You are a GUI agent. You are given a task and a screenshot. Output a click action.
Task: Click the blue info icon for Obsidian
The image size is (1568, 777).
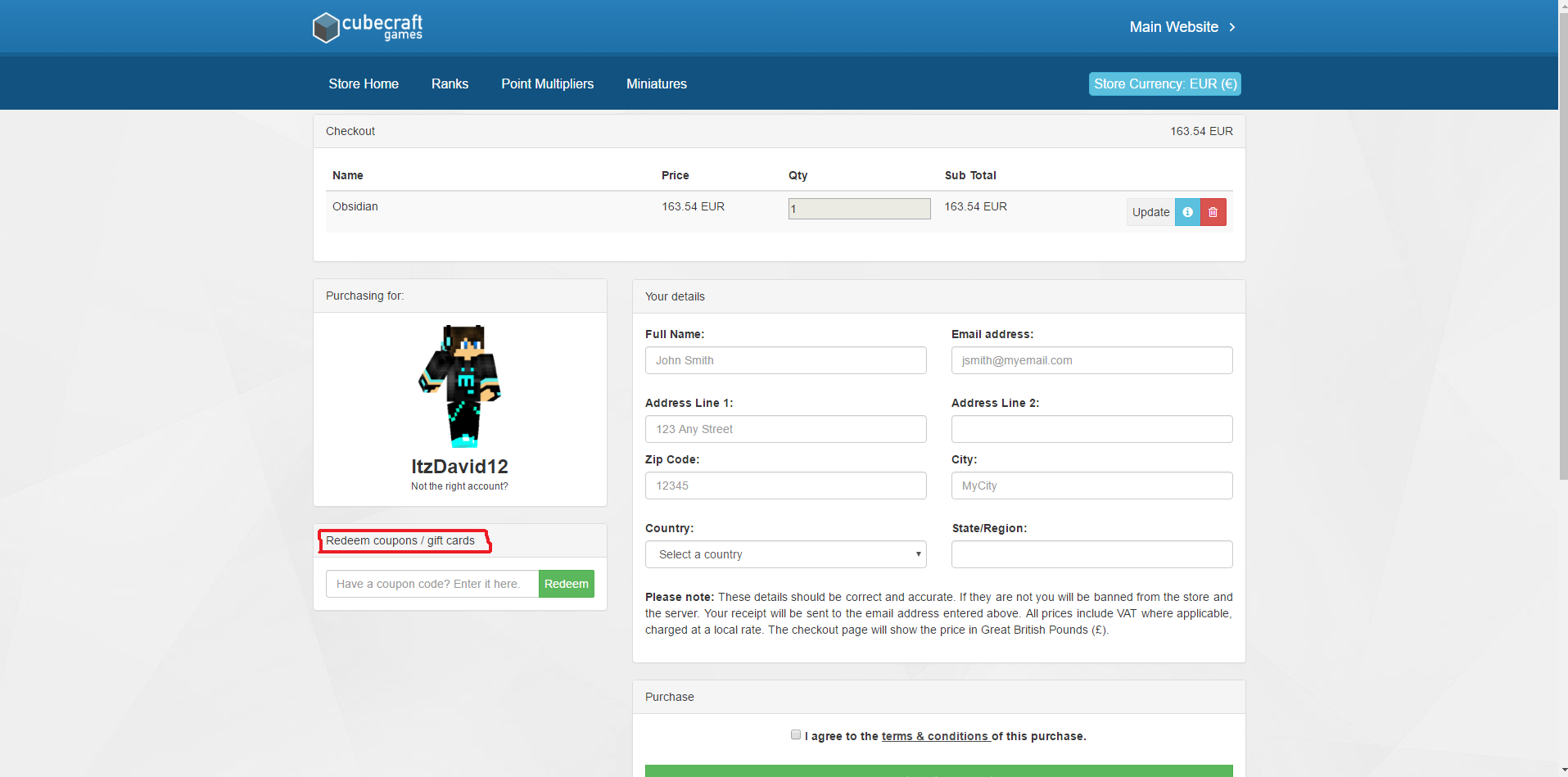point(1187,212)
